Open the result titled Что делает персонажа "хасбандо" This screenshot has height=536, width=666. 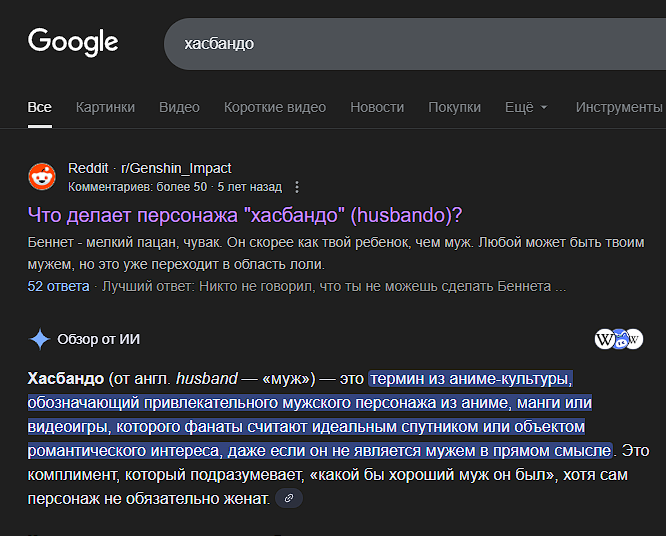pyautogui.click(x=245, y=215)
